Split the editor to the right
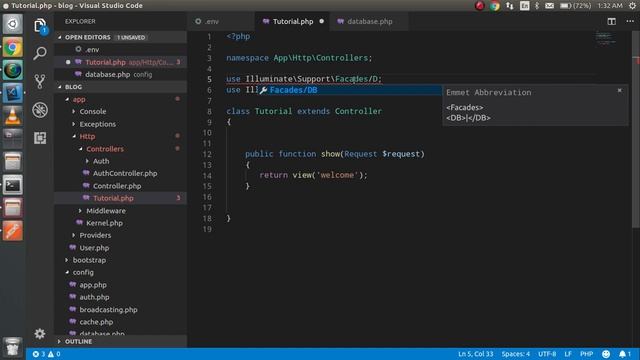The height and width of the screenshot is (360, 640). click(611, 21)
